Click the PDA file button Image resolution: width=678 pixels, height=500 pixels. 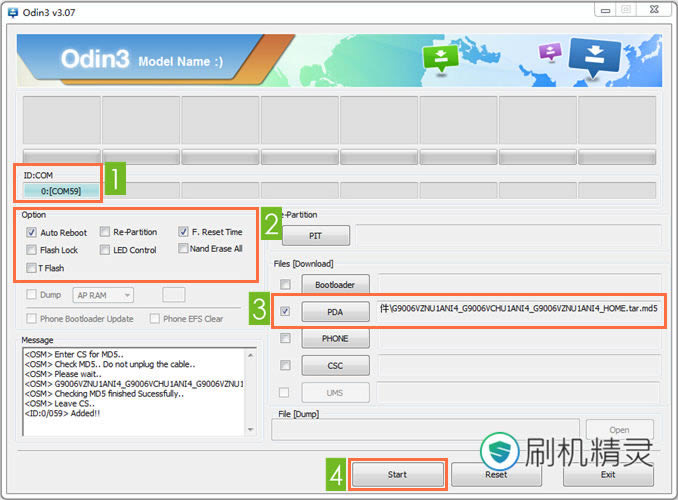pos(335,312)
